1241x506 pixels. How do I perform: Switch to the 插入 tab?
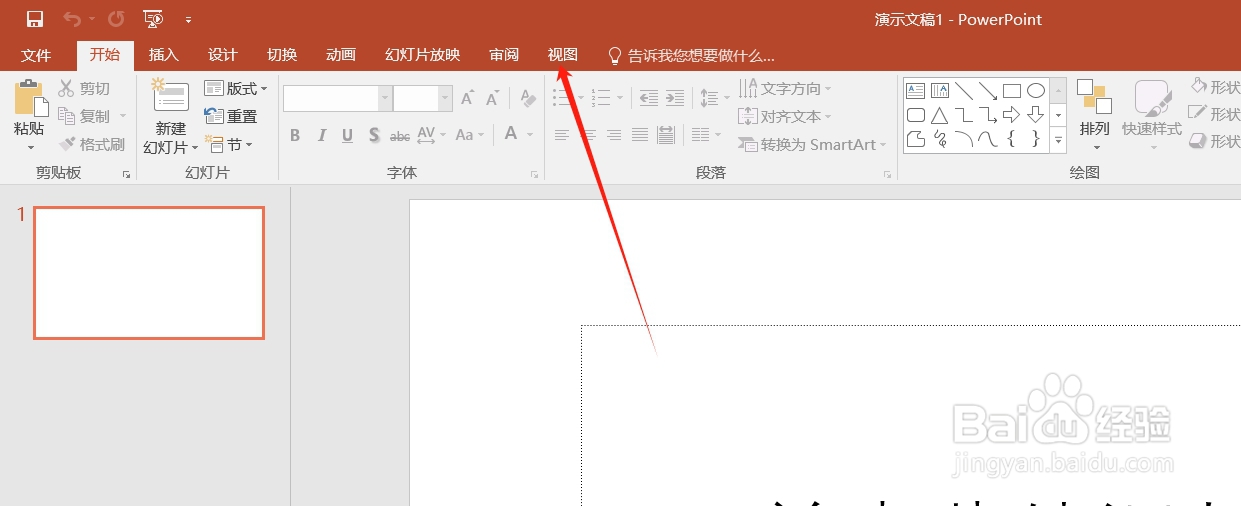(164, 55)
